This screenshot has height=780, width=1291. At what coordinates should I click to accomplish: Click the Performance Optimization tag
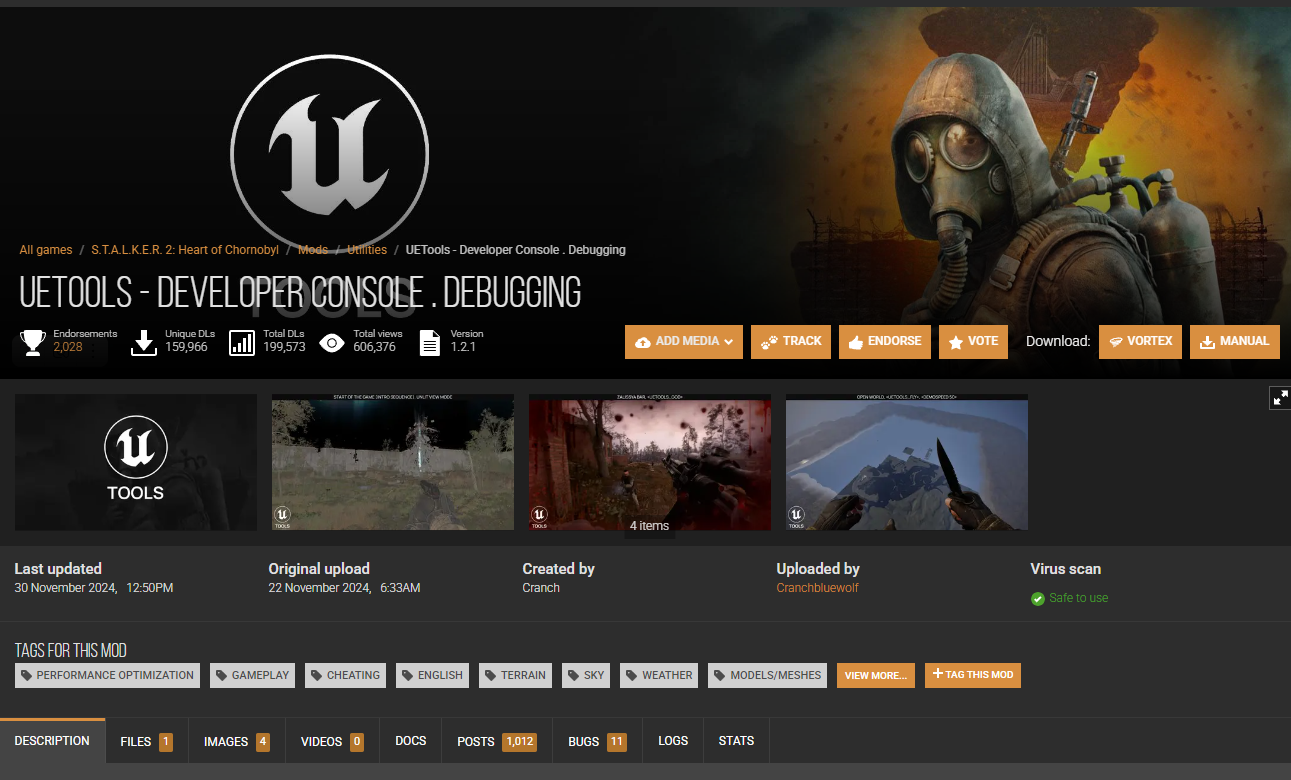point(107,676)
